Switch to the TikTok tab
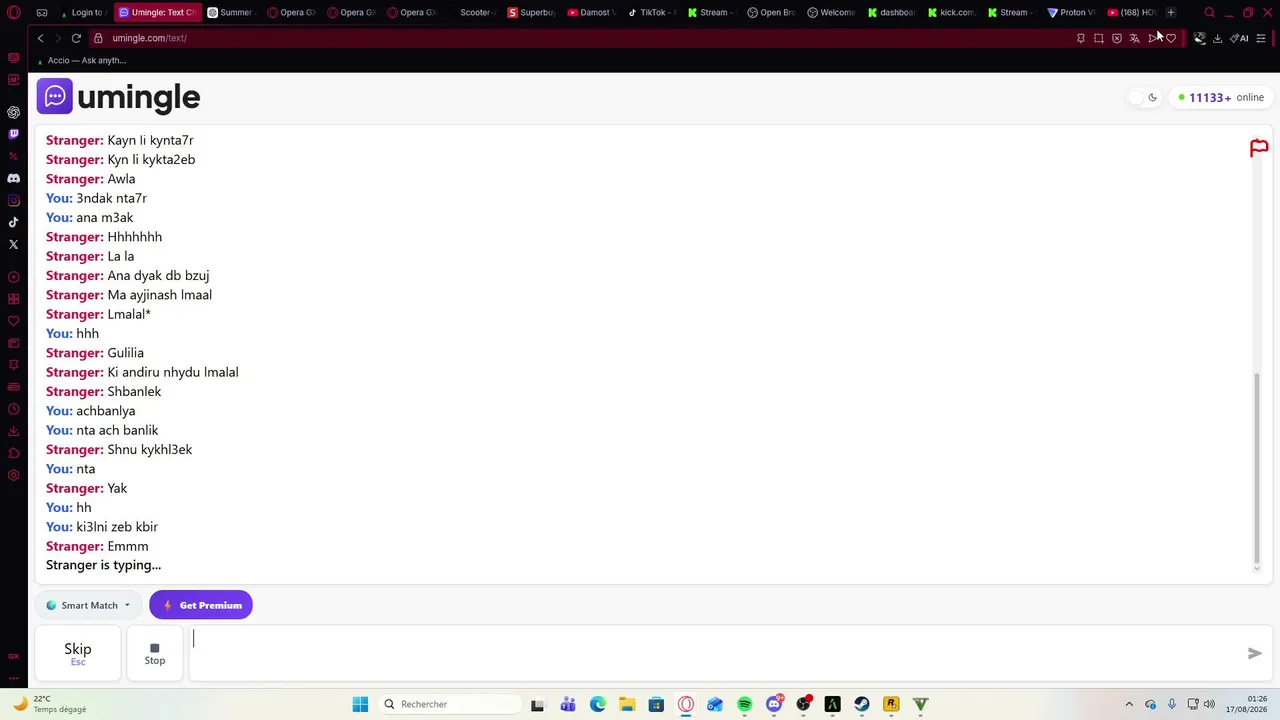Screen dimensions: 1280x720 (651, 13)
